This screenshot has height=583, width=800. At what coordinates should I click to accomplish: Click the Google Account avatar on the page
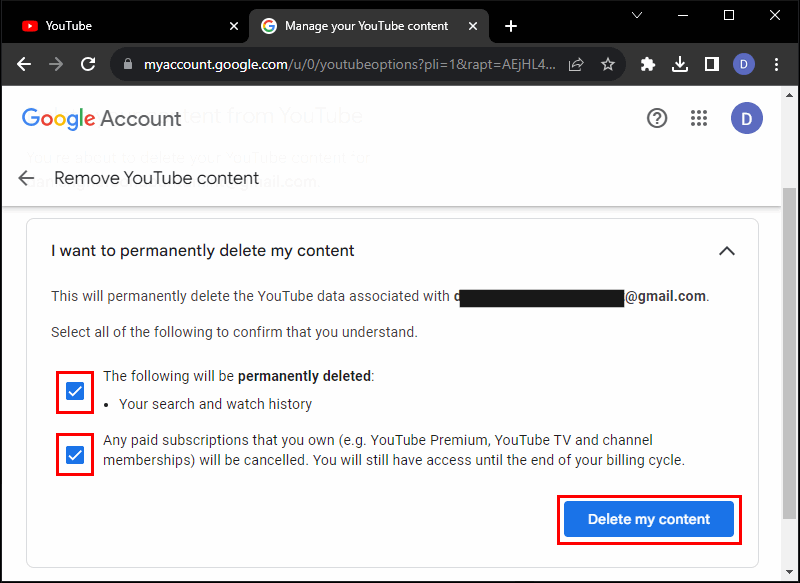746,119
